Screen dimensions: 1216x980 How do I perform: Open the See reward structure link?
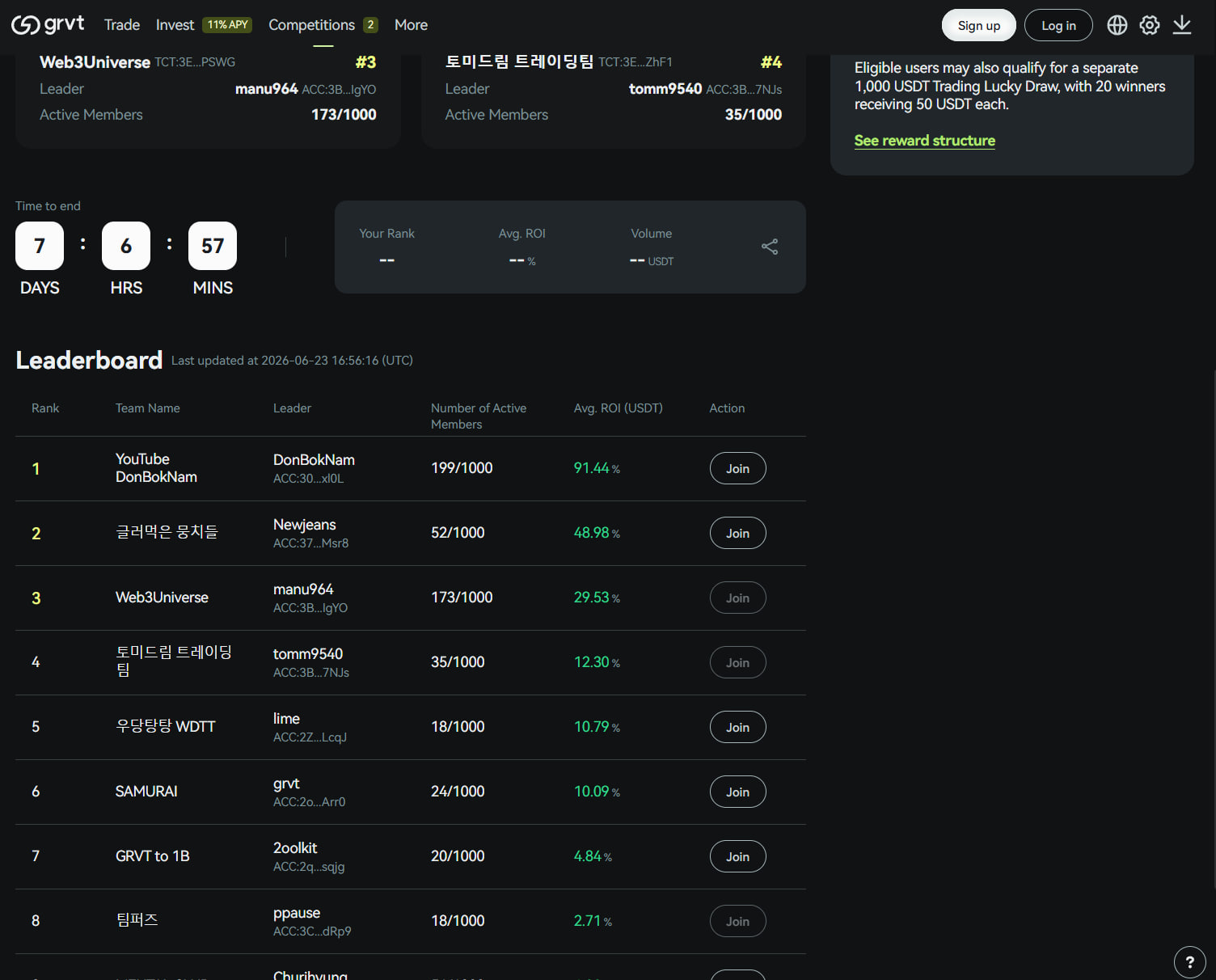click(925, 141)
